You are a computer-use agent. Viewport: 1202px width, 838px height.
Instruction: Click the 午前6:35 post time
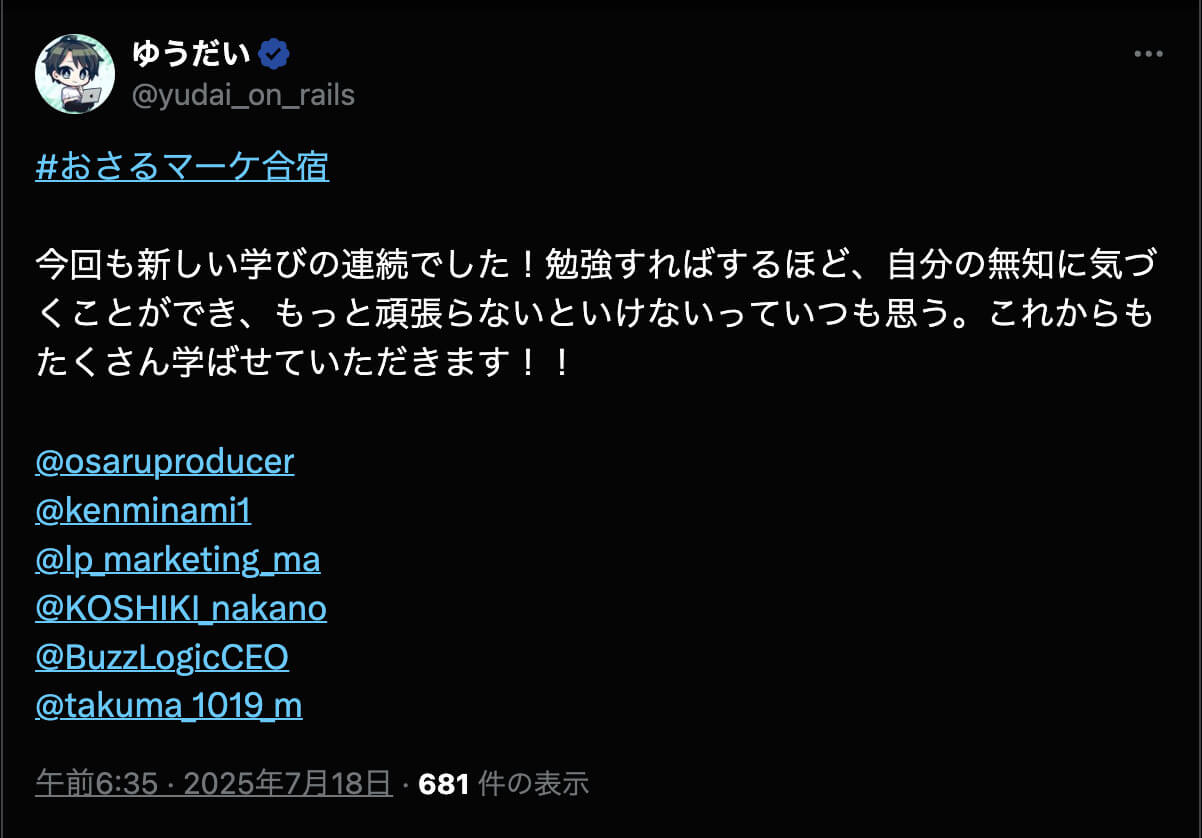tap(96, 784)
